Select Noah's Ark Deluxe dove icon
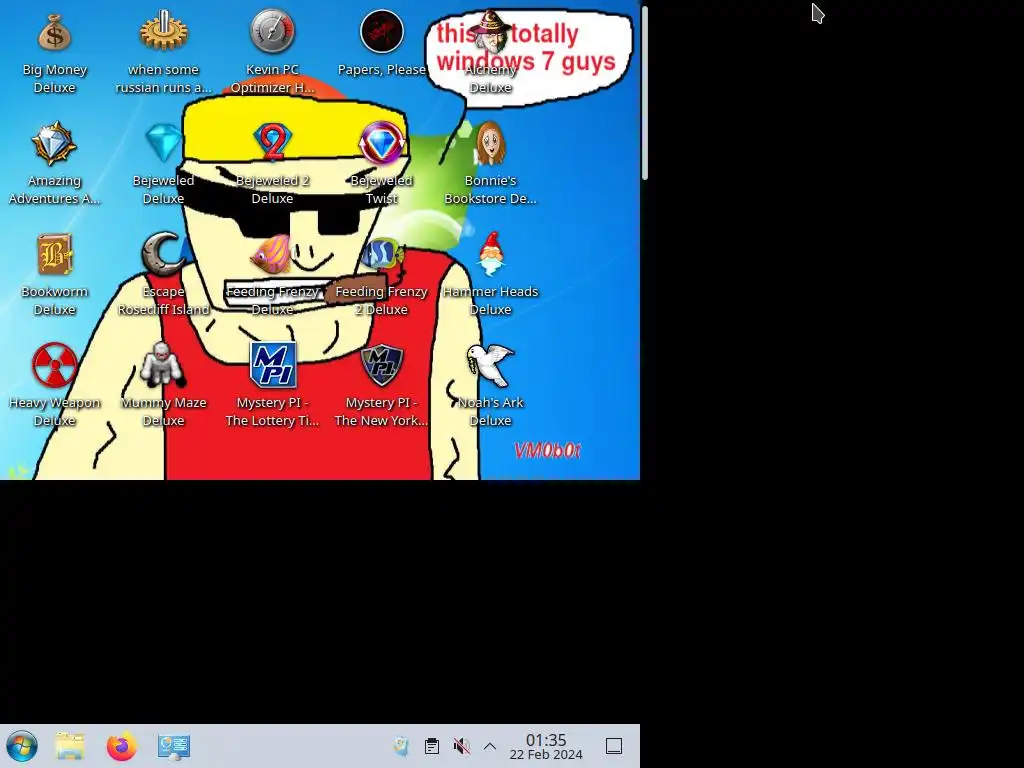The image size is (1024, 768). point(490,365)
